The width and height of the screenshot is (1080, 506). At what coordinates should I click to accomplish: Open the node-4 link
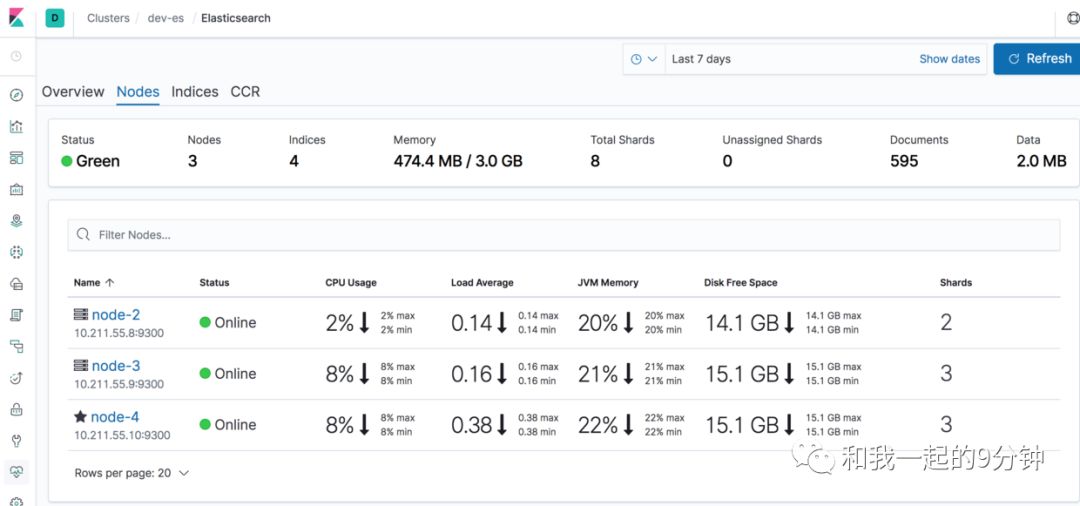click(x=115, y=417)
